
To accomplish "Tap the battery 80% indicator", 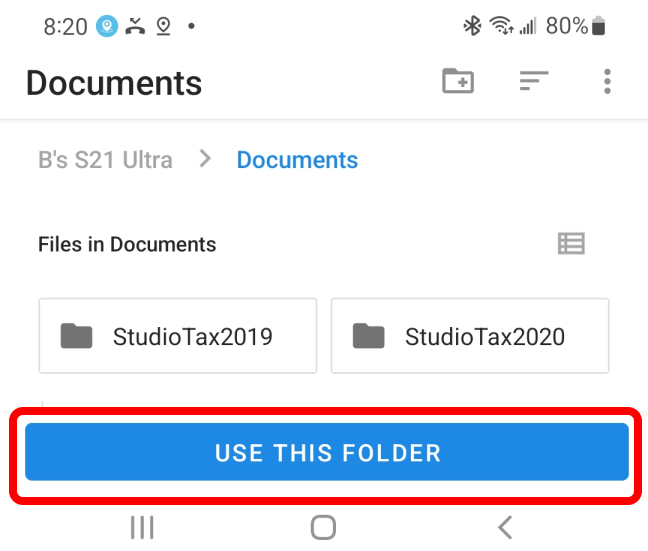I will 575,26.
